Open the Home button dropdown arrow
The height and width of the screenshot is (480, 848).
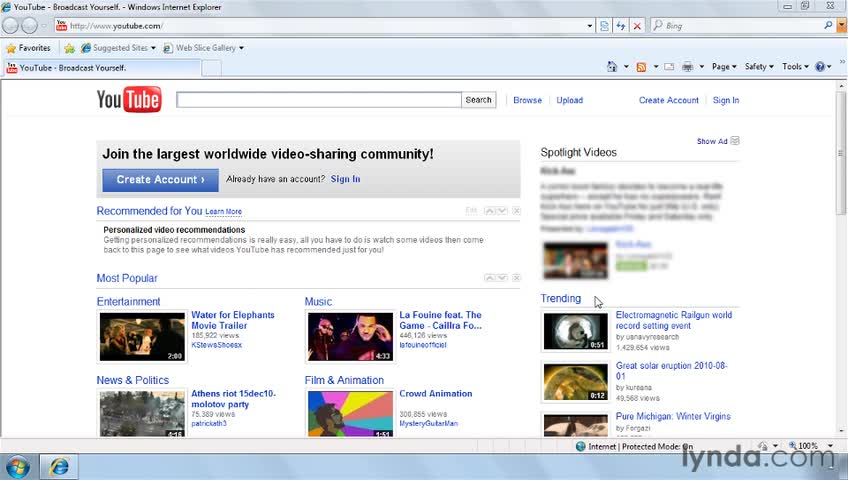click(626, 67)
